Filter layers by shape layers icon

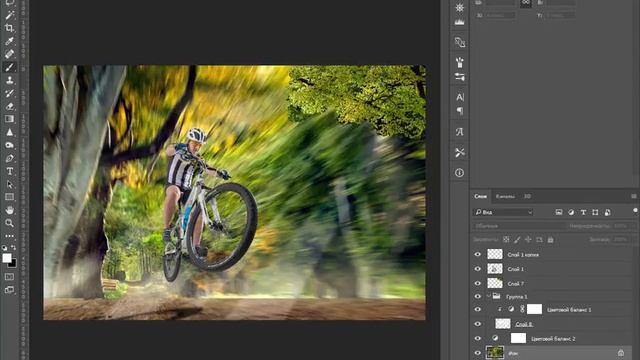596,212
